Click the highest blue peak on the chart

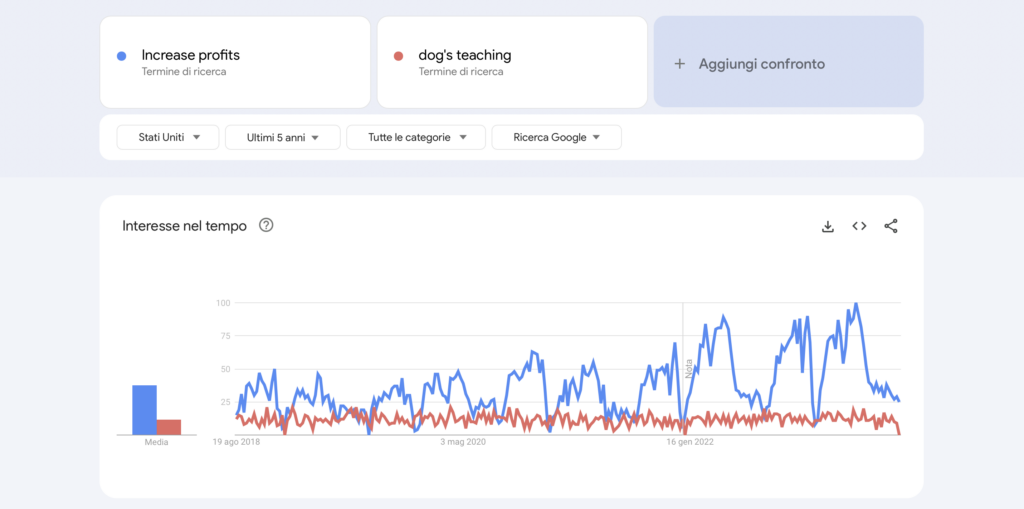click(x=856, y=304)
